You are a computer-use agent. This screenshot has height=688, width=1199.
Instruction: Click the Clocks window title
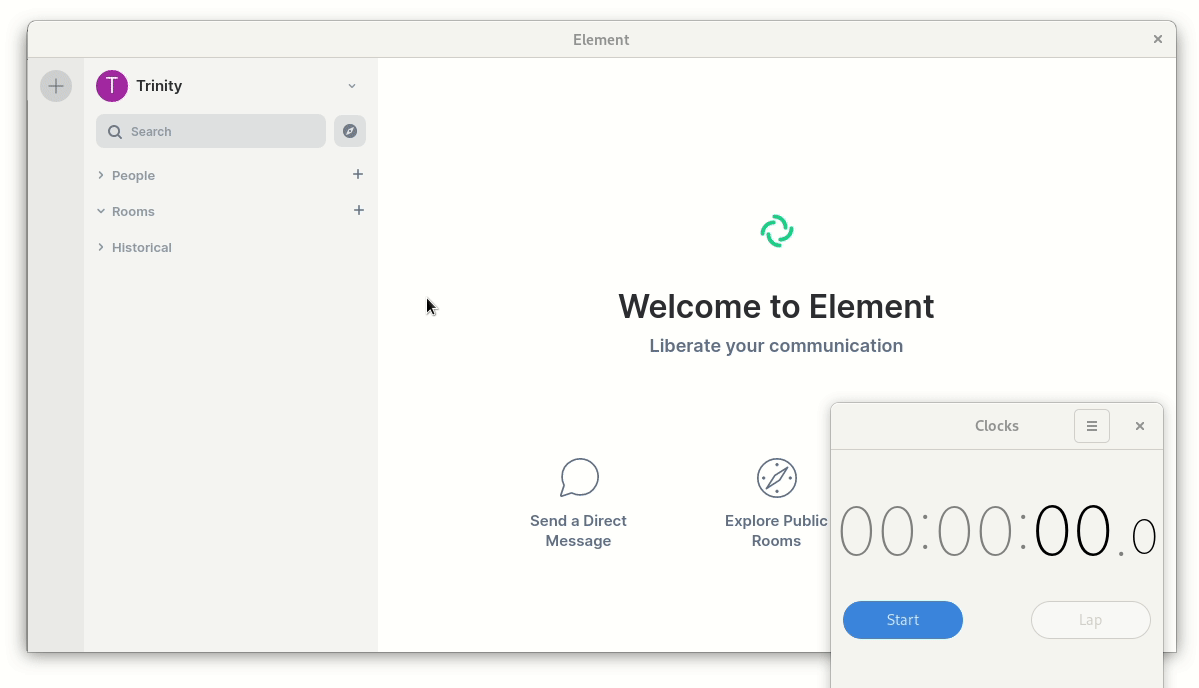coord(996,426)
